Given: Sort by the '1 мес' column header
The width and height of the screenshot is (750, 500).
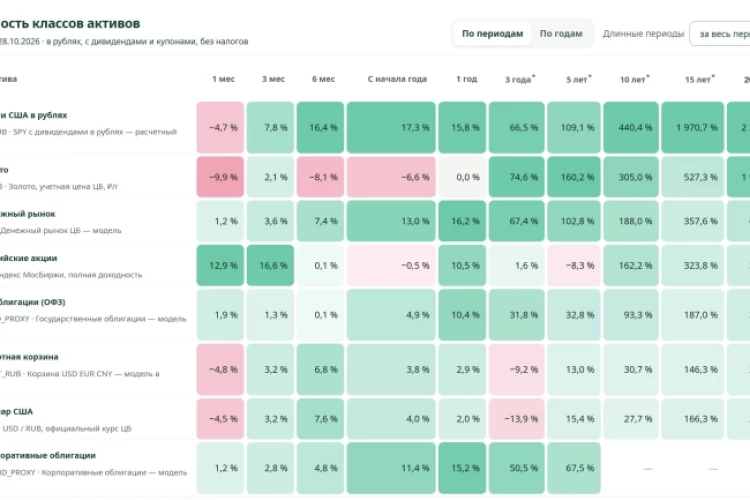Looking at the screenshot, I should [223, 79].
